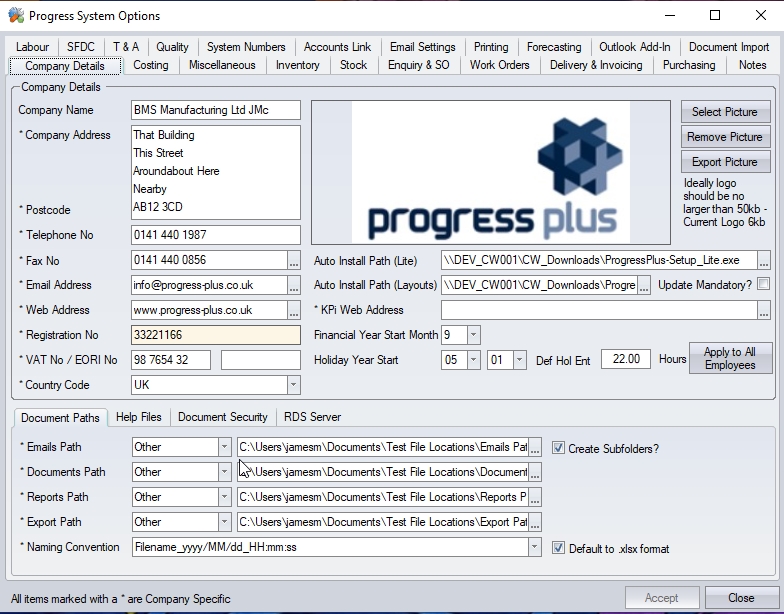Open the SFDC tab

point(80,47)
